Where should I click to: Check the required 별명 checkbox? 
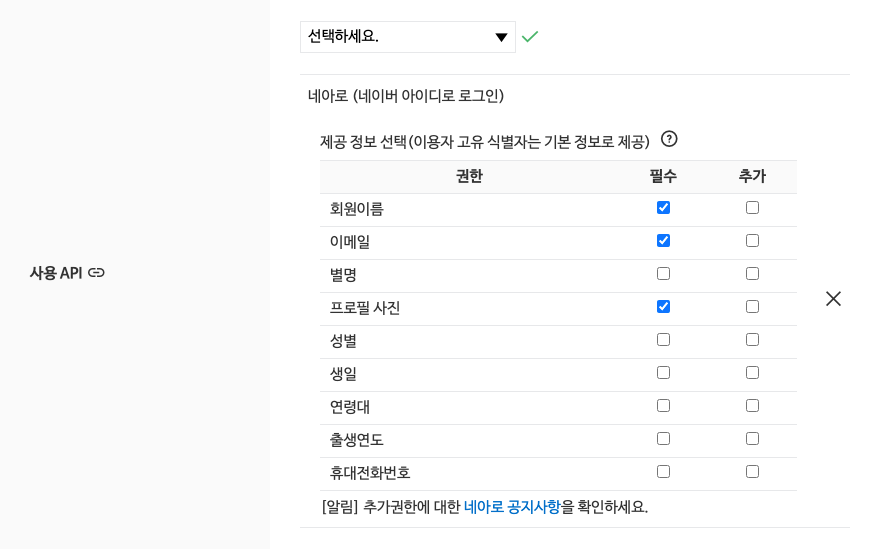[x=663, y=273]
